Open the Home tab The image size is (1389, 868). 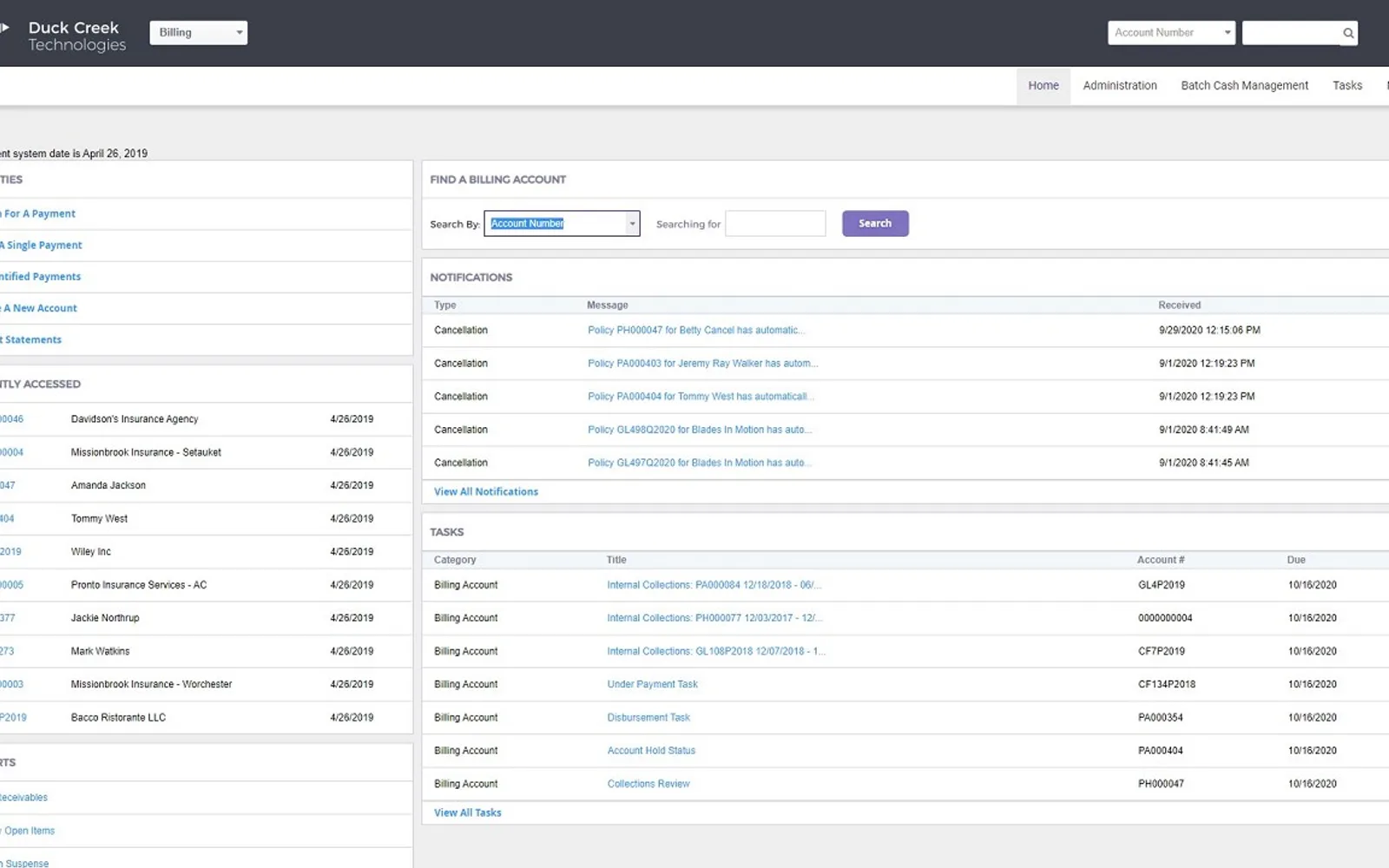coord(1043,86)
